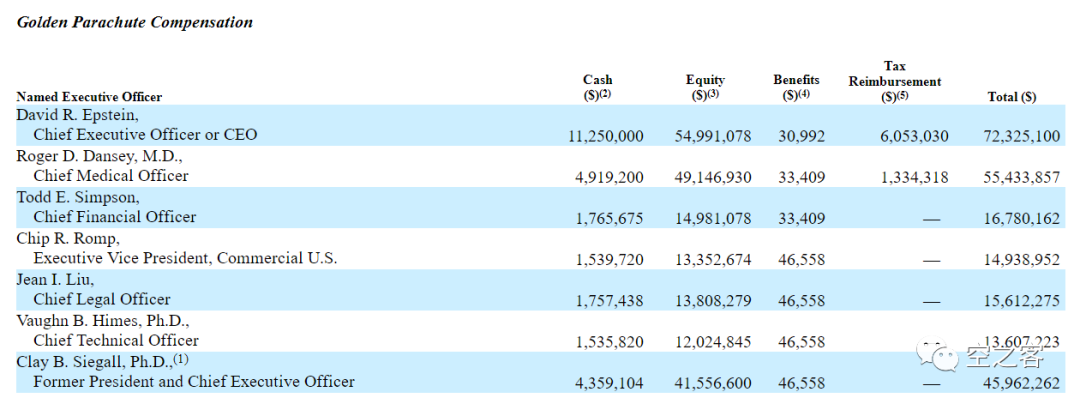
Task: Click the Golden Parachute Compensation heading
Action: pos(135,22)
